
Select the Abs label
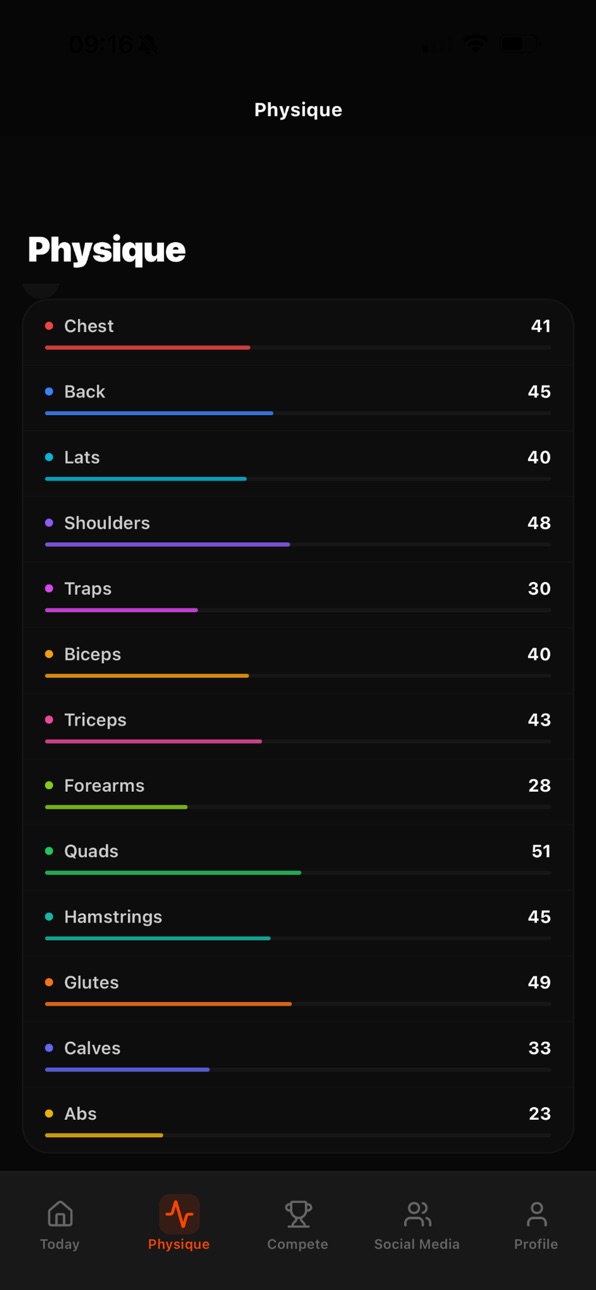(x=80, y=1114)
